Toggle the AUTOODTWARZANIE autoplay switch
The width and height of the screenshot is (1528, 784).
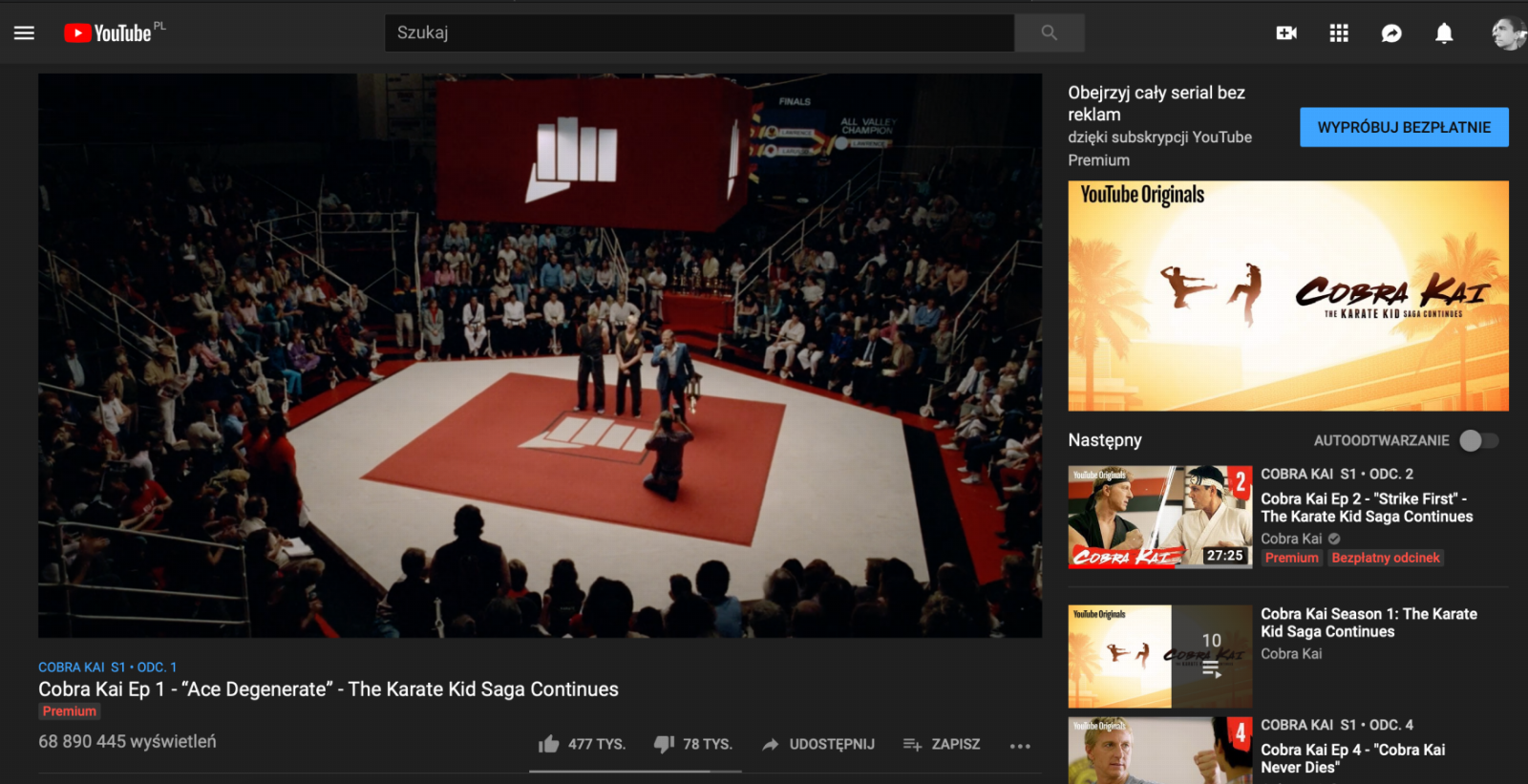1480,440
